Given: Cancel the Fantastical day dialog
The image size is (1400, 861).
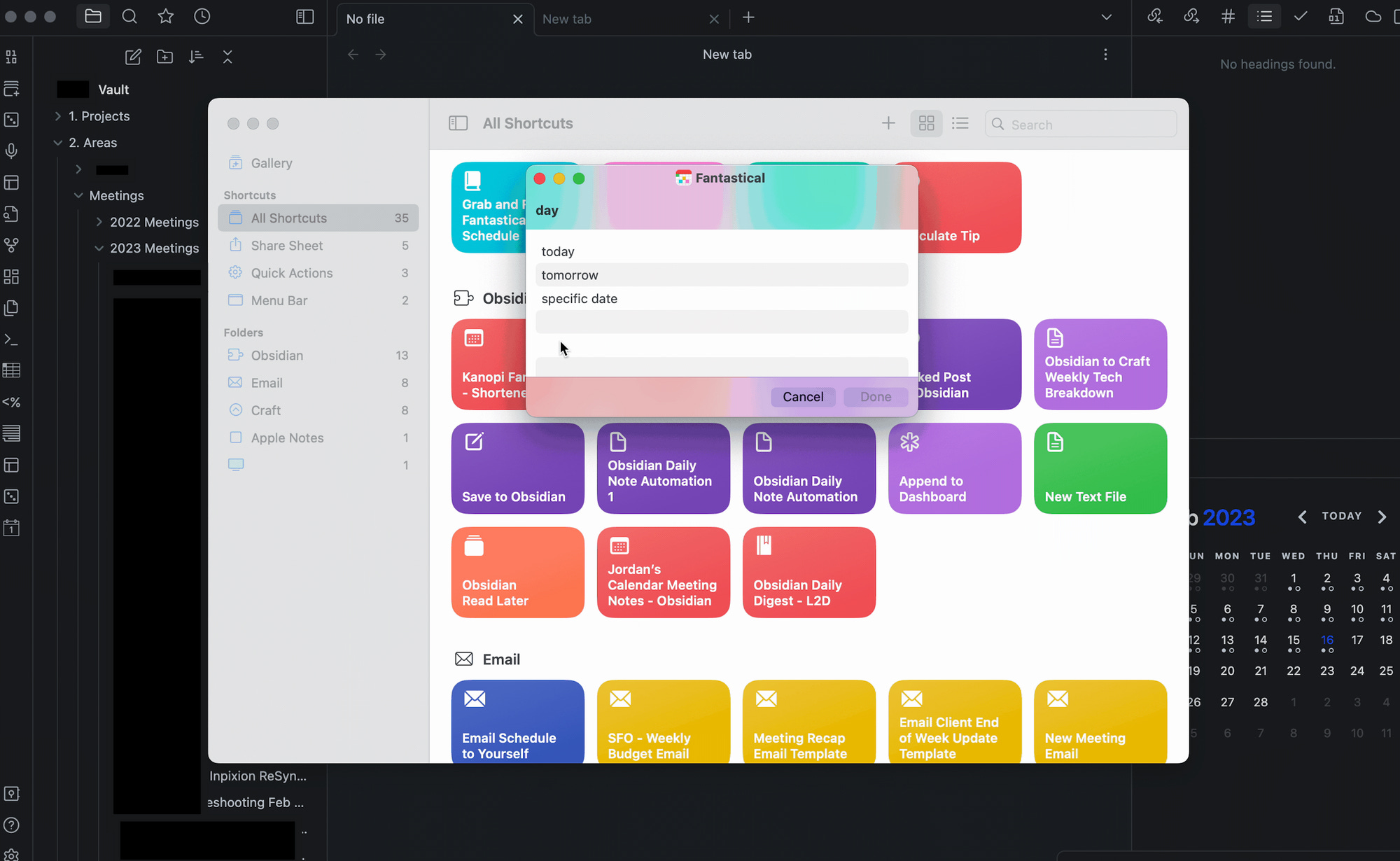Looking at the screenshot, I should click(803, 397).
